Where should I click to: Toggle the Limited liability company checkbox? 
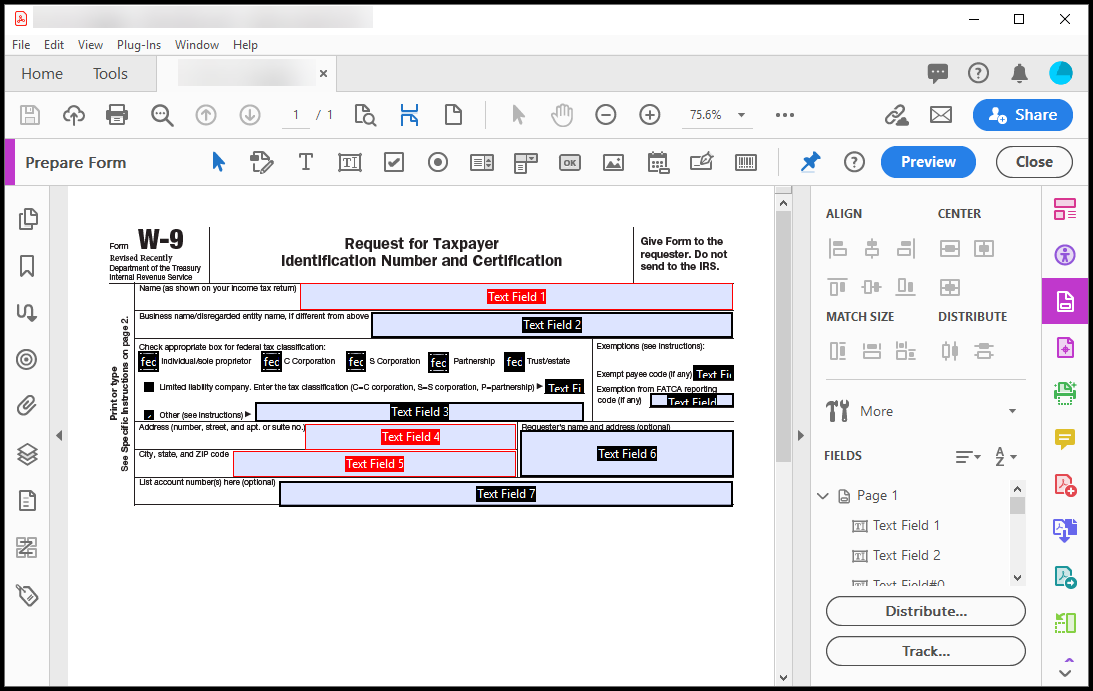point(148,387)
